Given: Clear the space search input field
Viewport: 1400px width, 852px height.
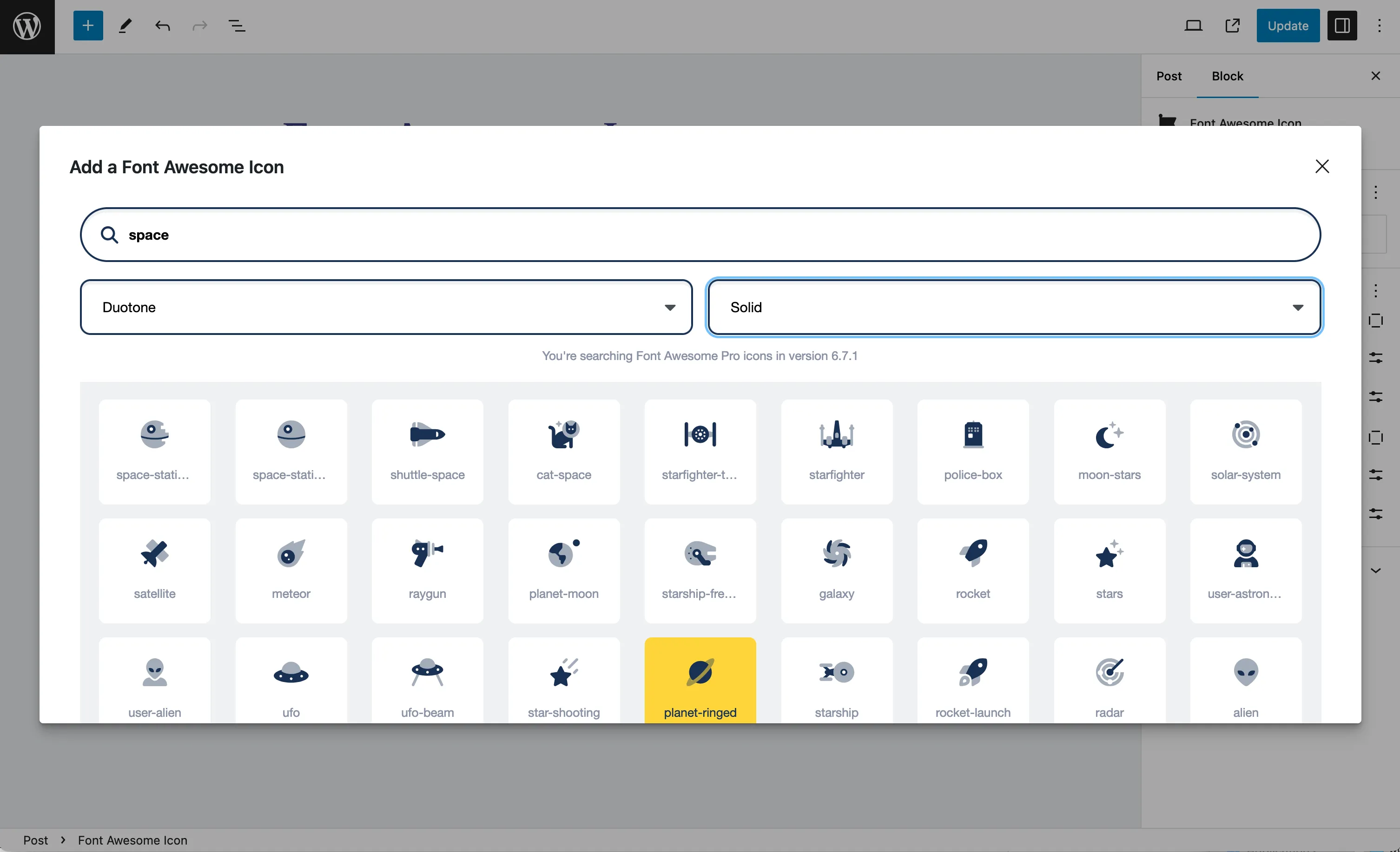Looking at the screenshot, I should click(x=700, y=234).
